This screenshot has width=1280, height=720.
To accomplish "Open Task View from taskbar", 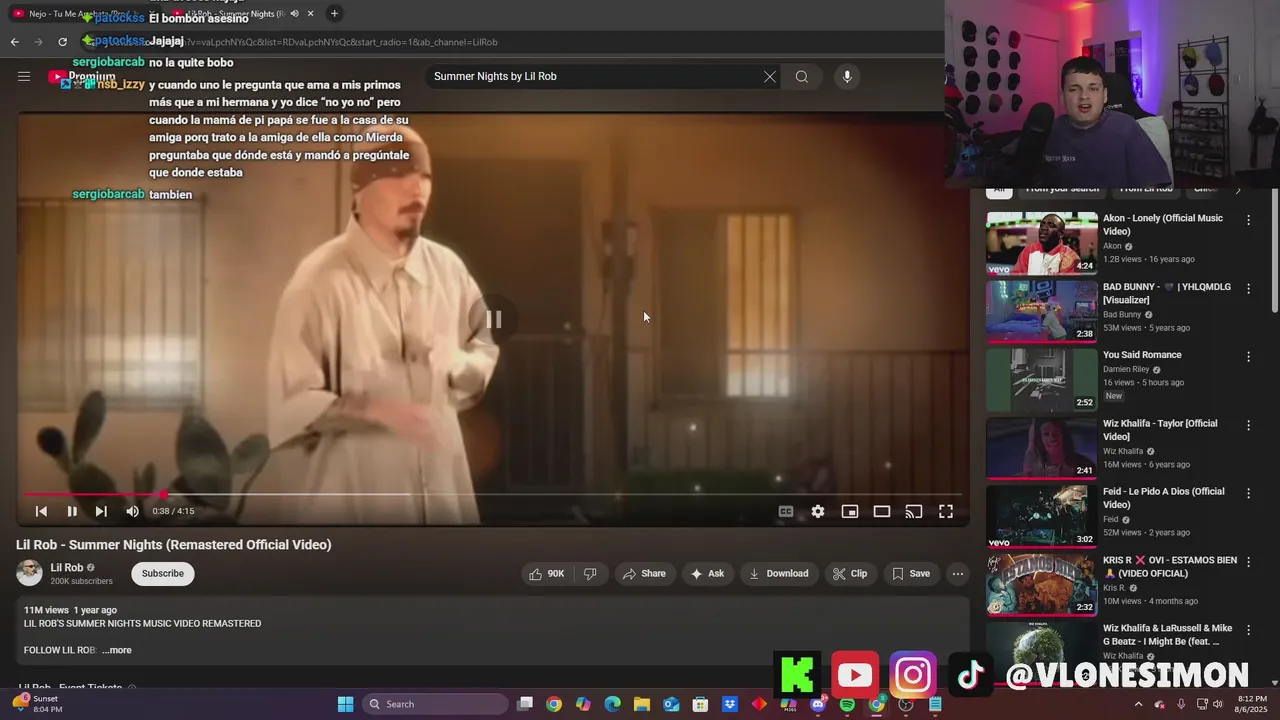I will pos(525,704).
